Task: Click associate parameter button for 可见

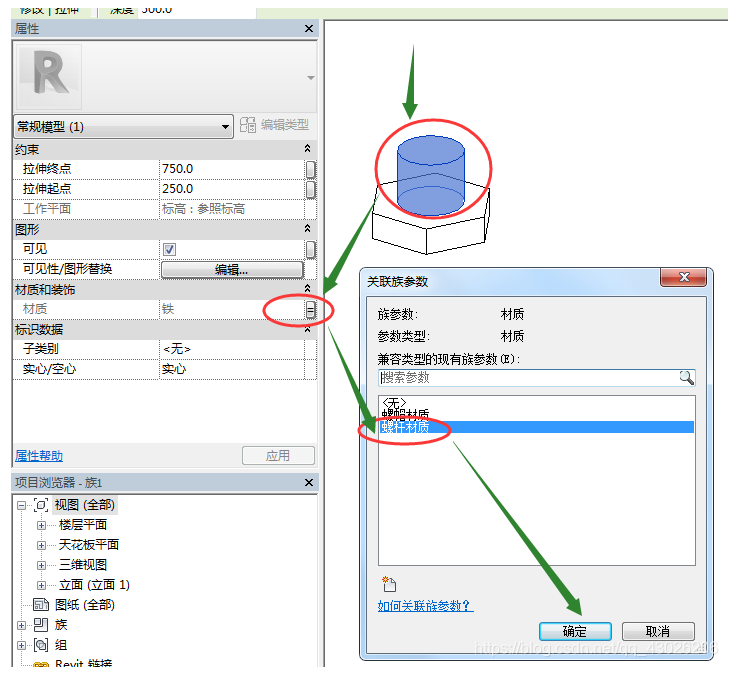Action: pyautogui.click(x=311, y=249)
